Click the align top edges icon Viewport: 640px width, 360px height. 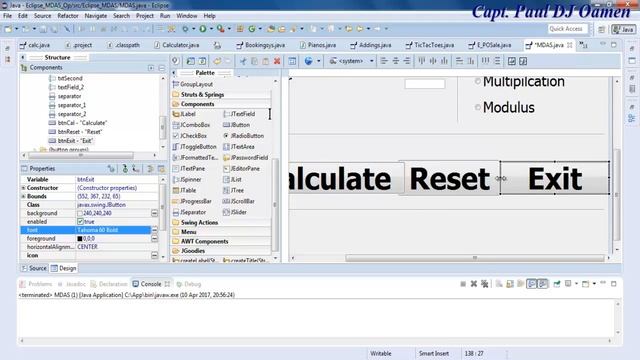[422, 61]
